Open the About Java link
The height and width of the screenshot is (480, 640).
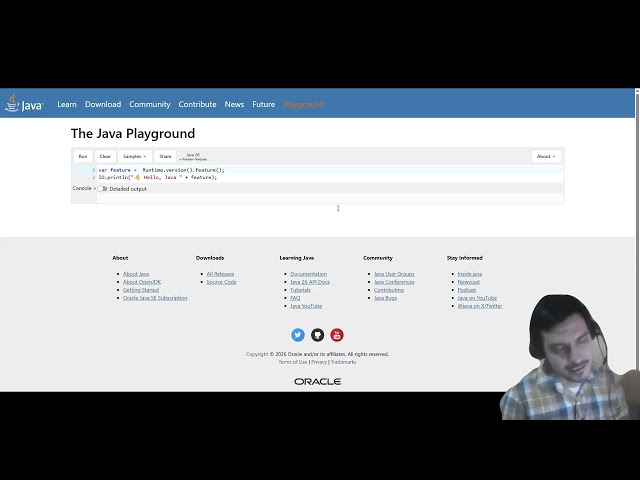click(x=136, y=274)
